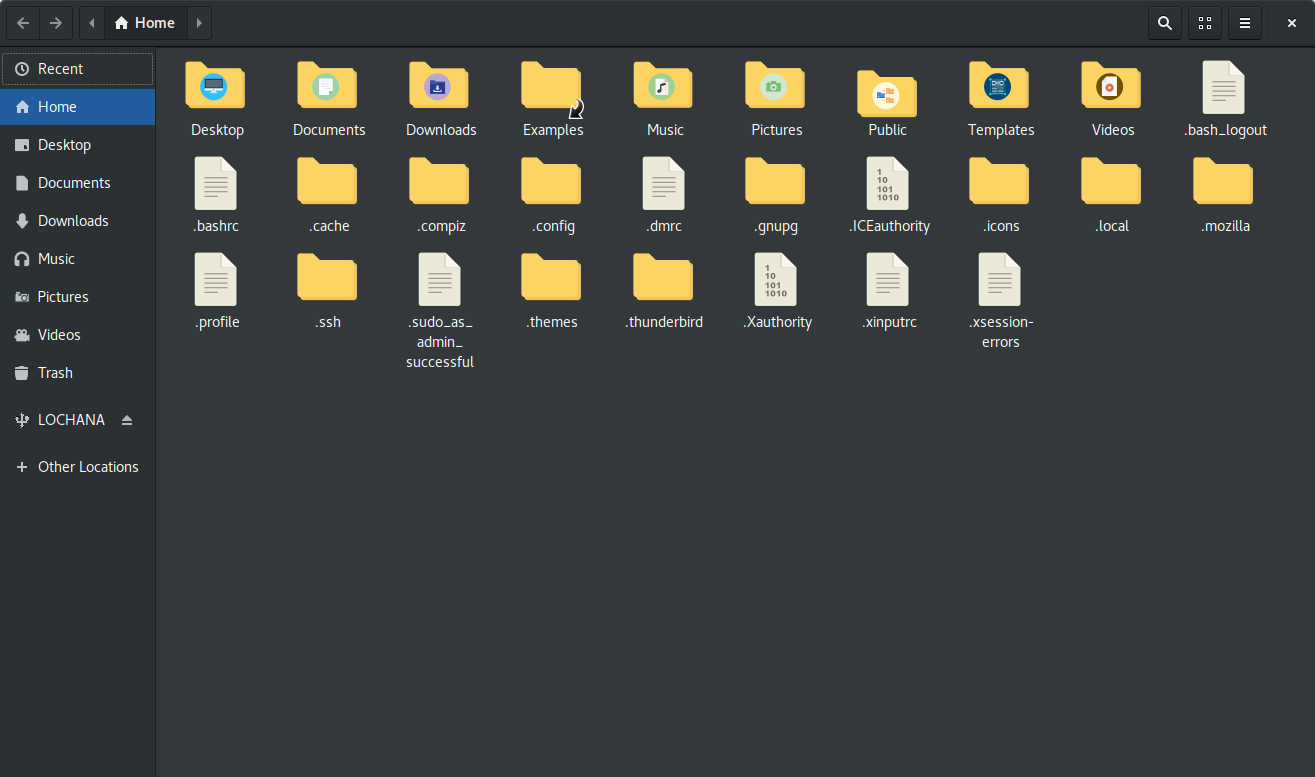Select the .profile file
This screenshot has width=1315, height=777.
(x=215, y=279)
